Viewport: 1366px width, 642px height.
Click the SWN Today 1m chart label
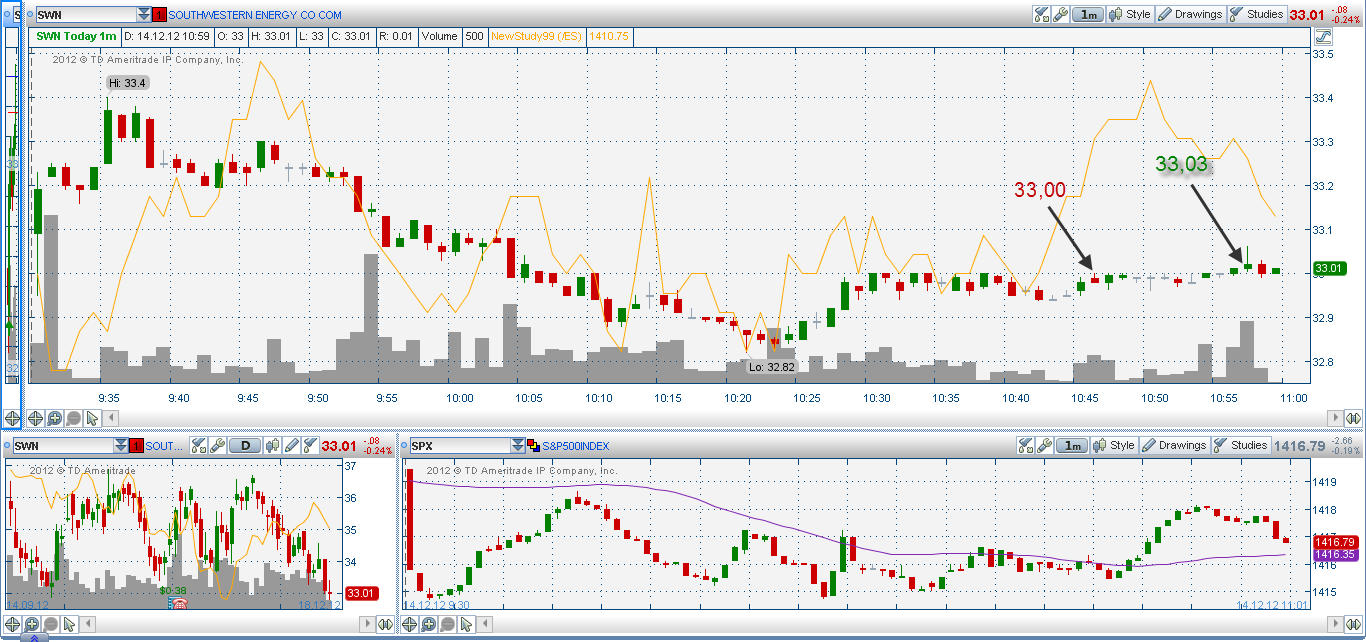tap(76, 36)
